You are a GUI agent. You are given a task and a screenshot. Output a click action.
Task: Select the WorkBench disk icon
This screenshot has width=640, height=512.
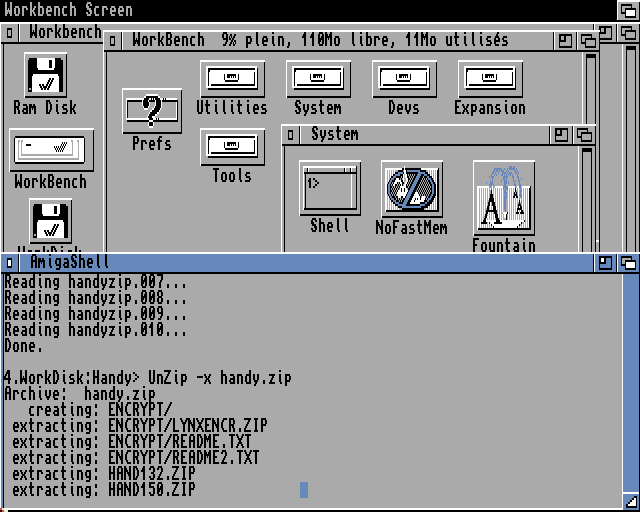tap(51, 150)
